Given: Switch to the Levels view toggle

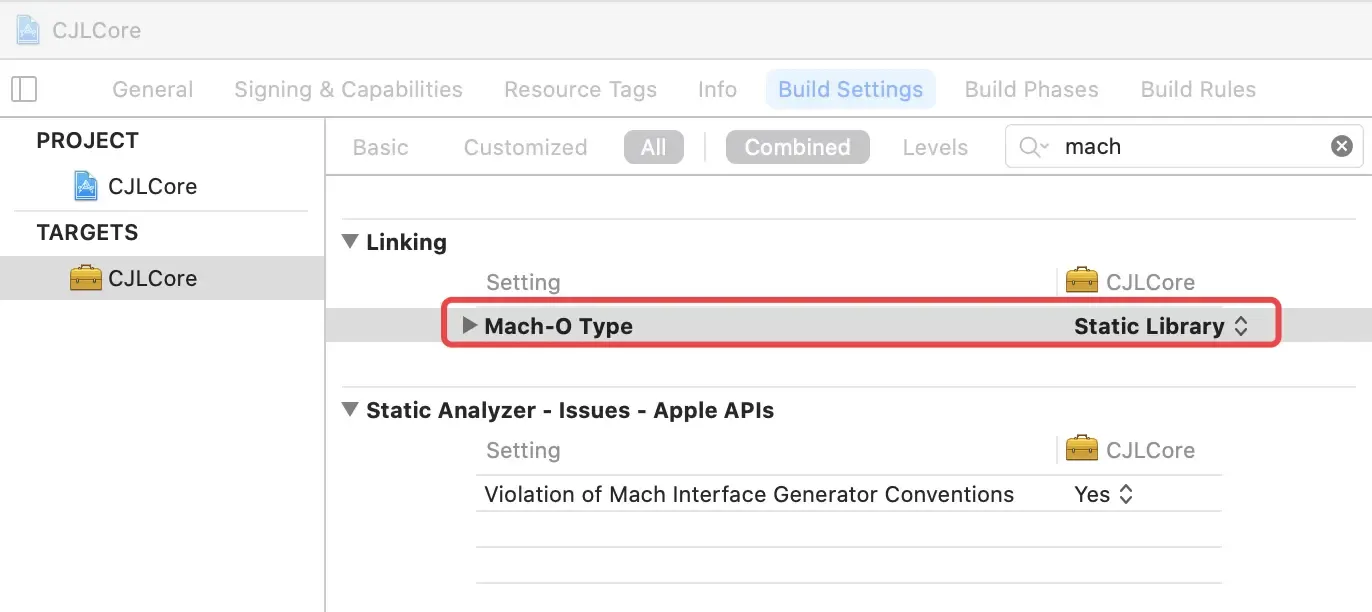Looking at the screenshot, I should (x=935, y=147).
